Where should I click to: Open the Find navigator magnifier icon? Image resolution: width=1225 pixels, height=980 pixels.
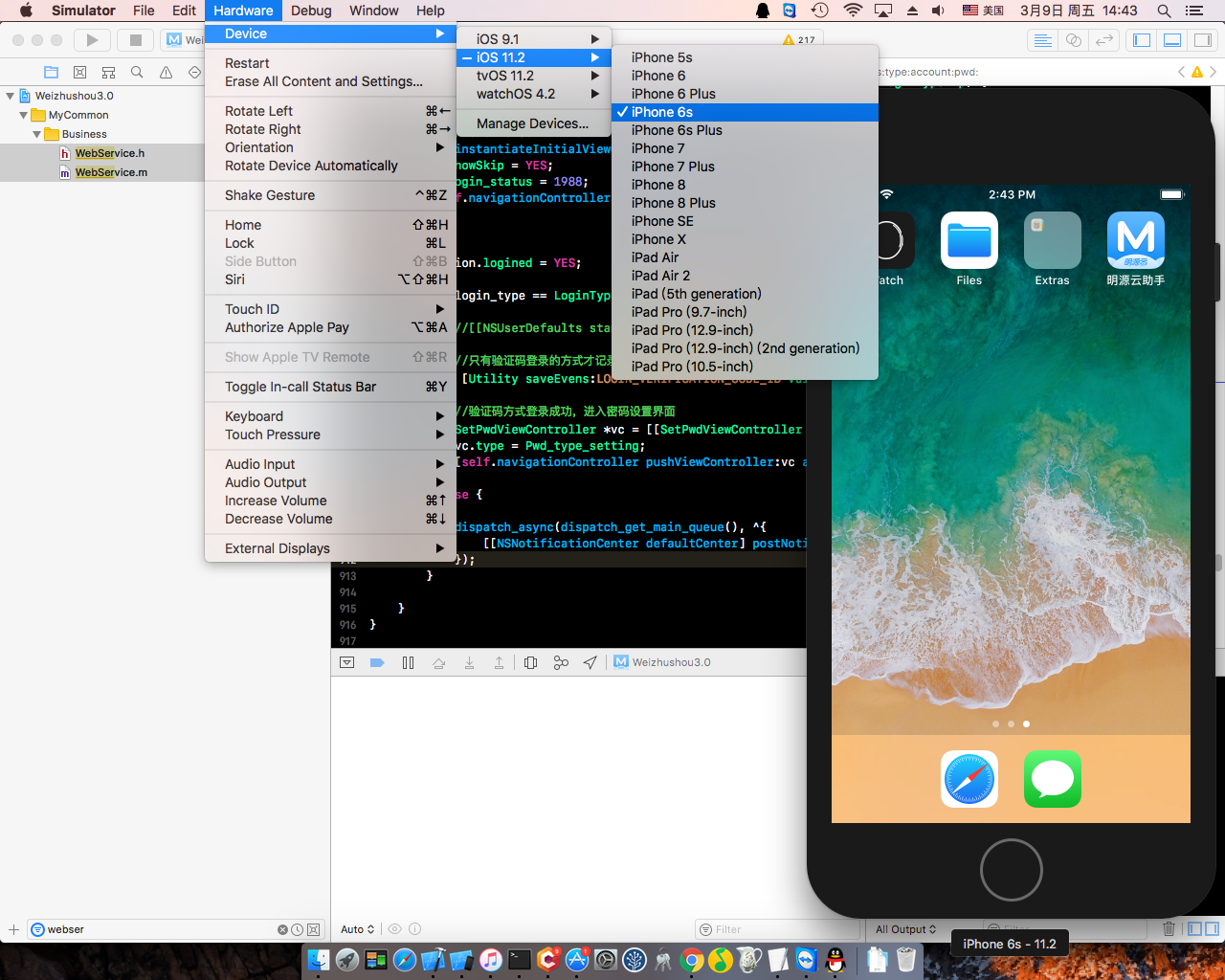137,72
